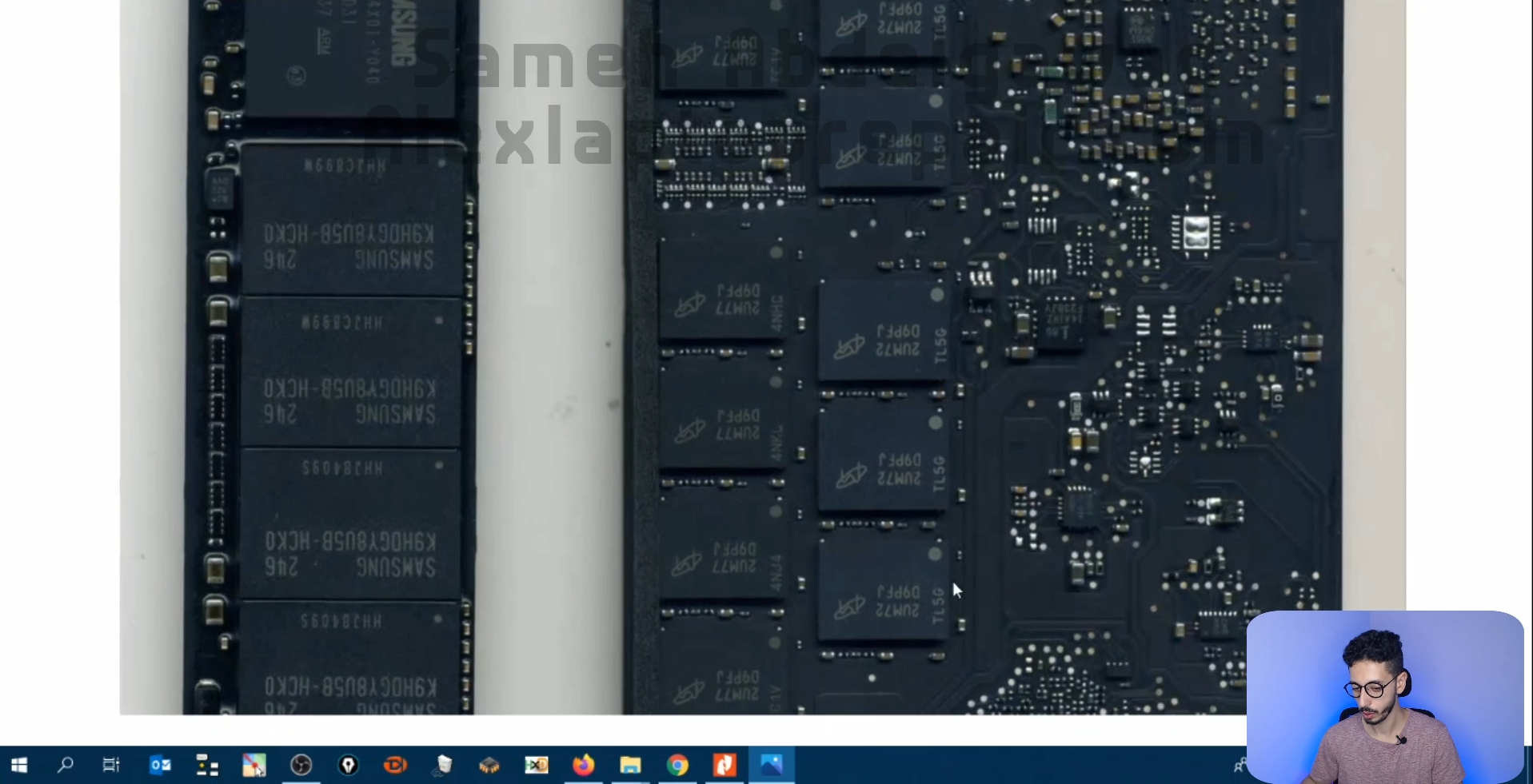The width and height of the screenshot is (1533, 784).
Task: Switch to OBS Studio in the taskbar
Action: 301,765
